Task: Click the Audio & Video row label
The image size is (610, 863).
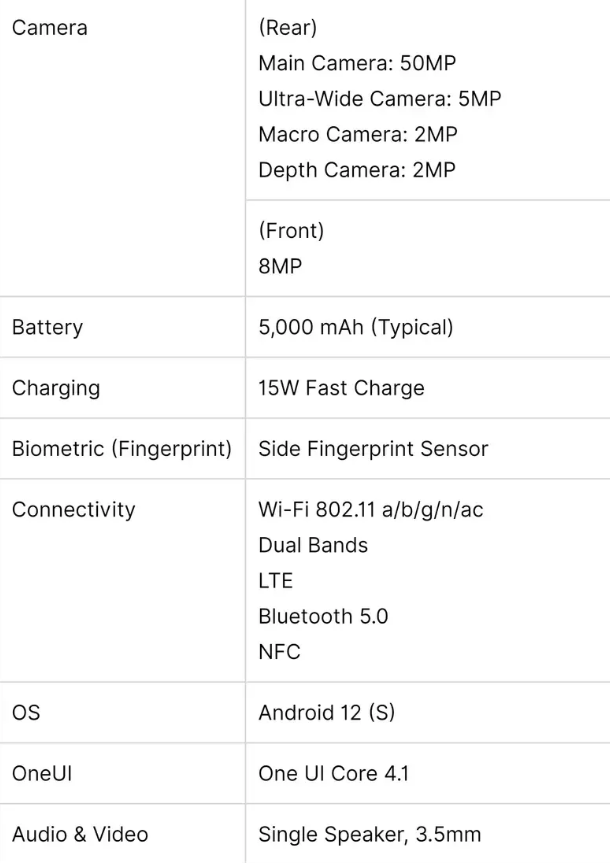Action: [80, 834]
